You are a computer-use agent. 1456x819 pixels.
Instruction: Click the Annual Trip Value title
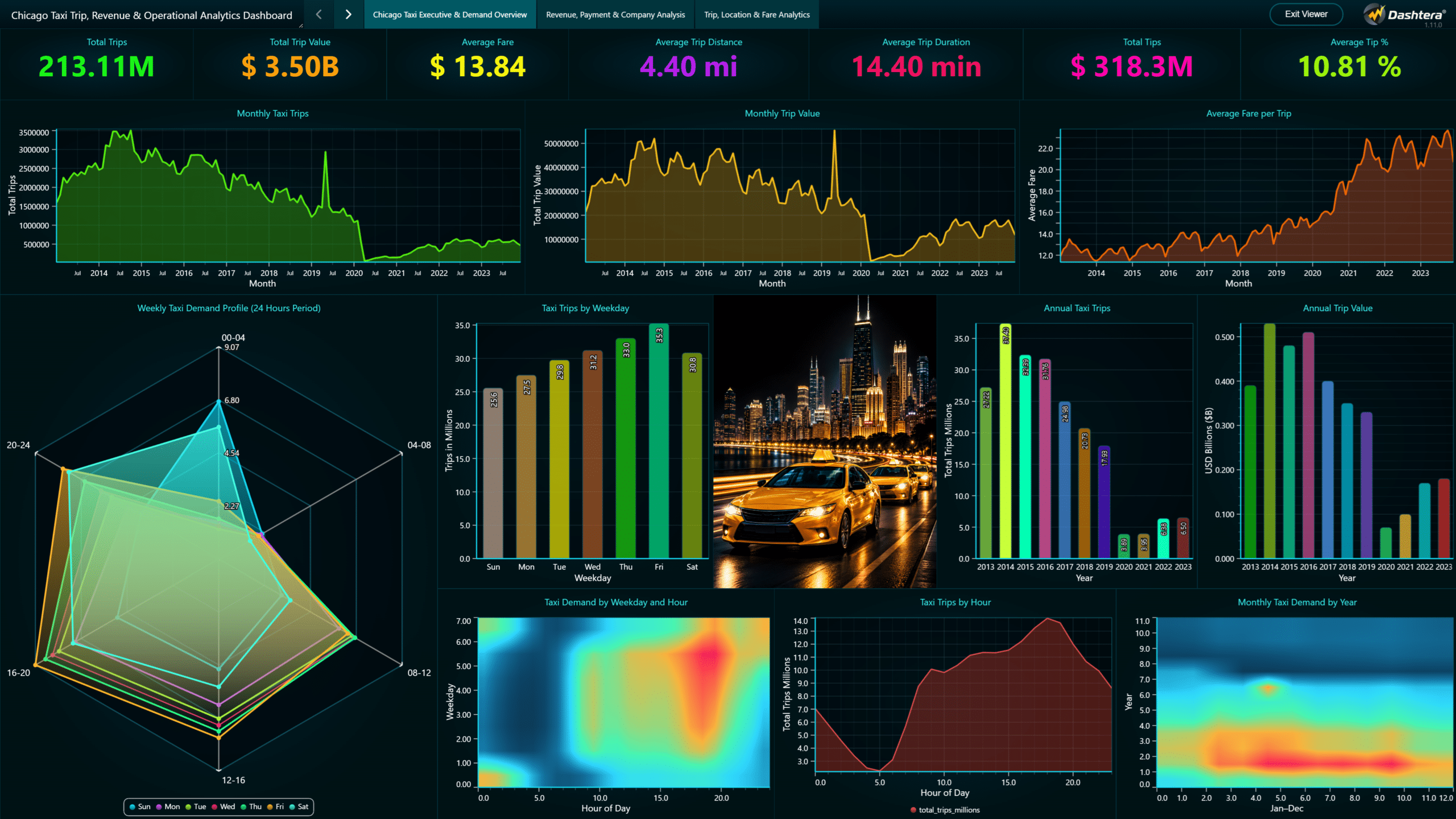pos(1338,308)
